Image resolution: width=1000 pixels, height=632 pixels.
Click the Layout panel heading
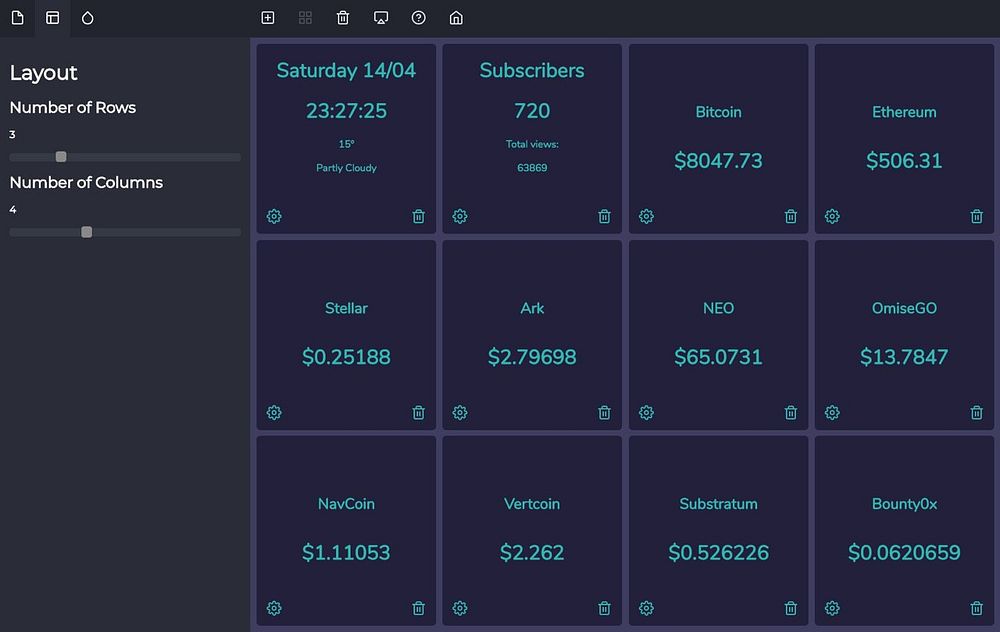pos(43,73)
